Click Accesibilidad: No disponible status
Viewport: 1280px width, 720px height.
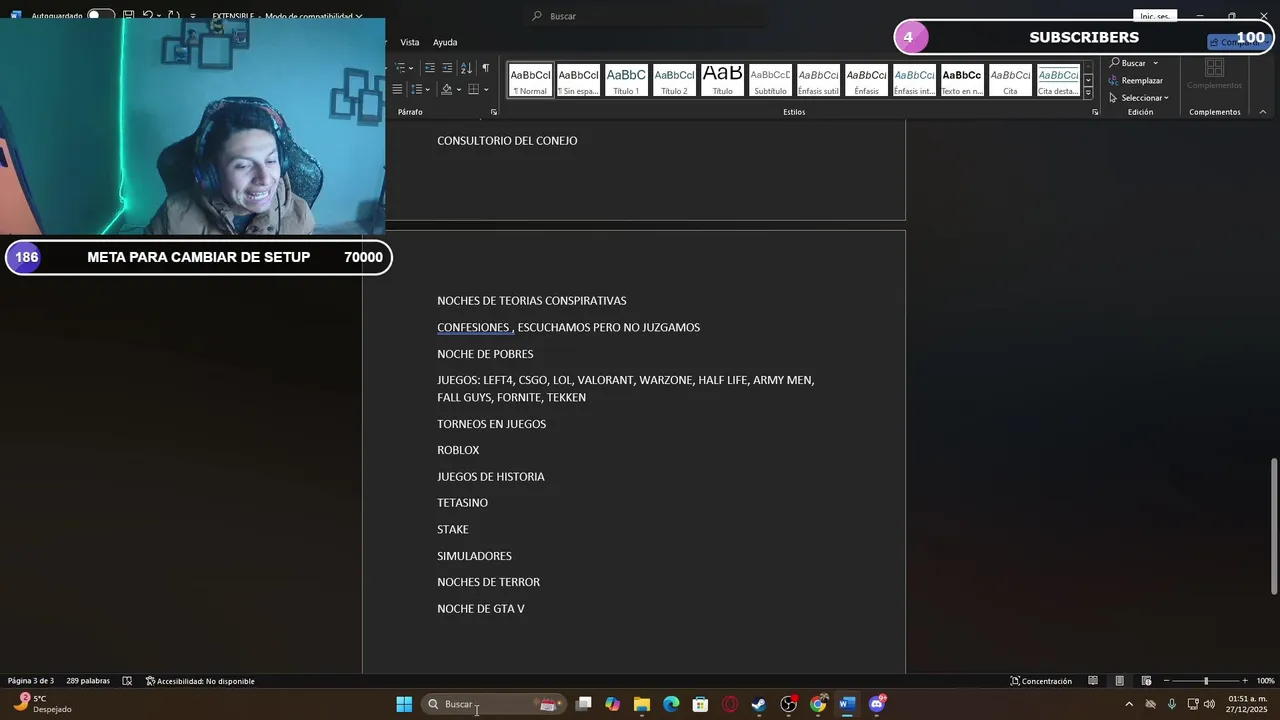(200, 681)
